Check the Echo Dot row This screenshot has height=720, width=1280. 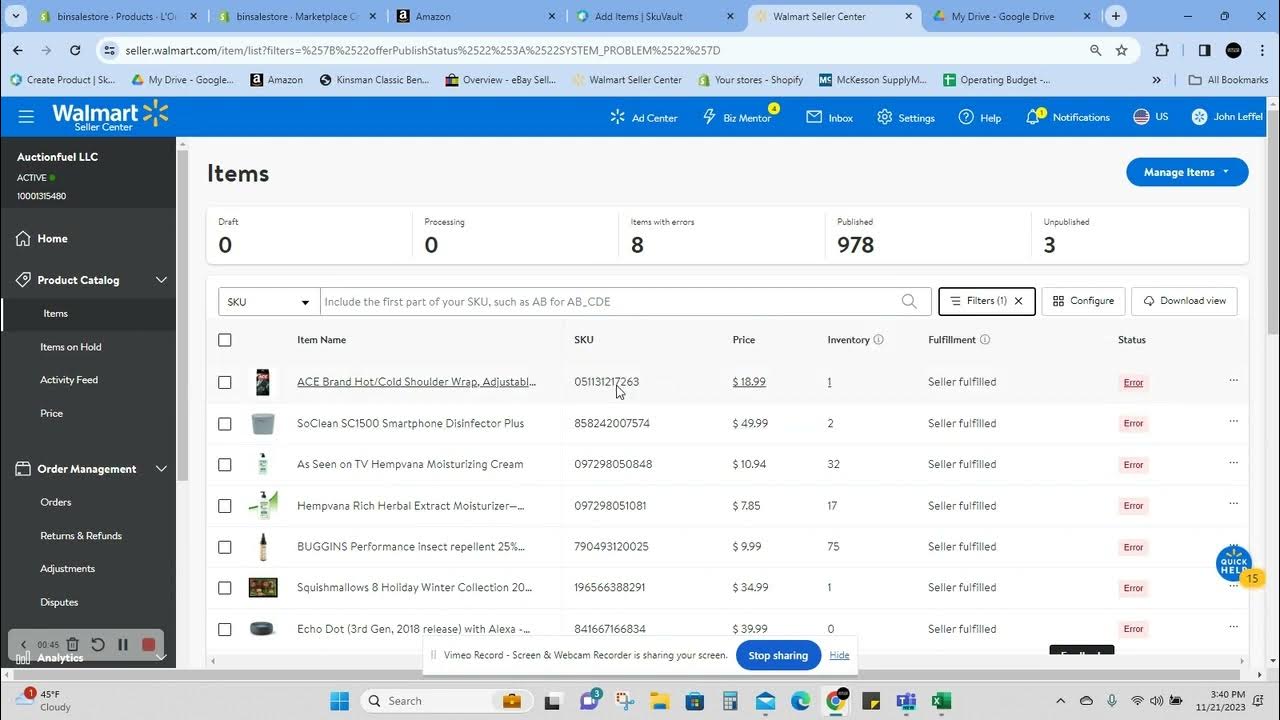225,629
